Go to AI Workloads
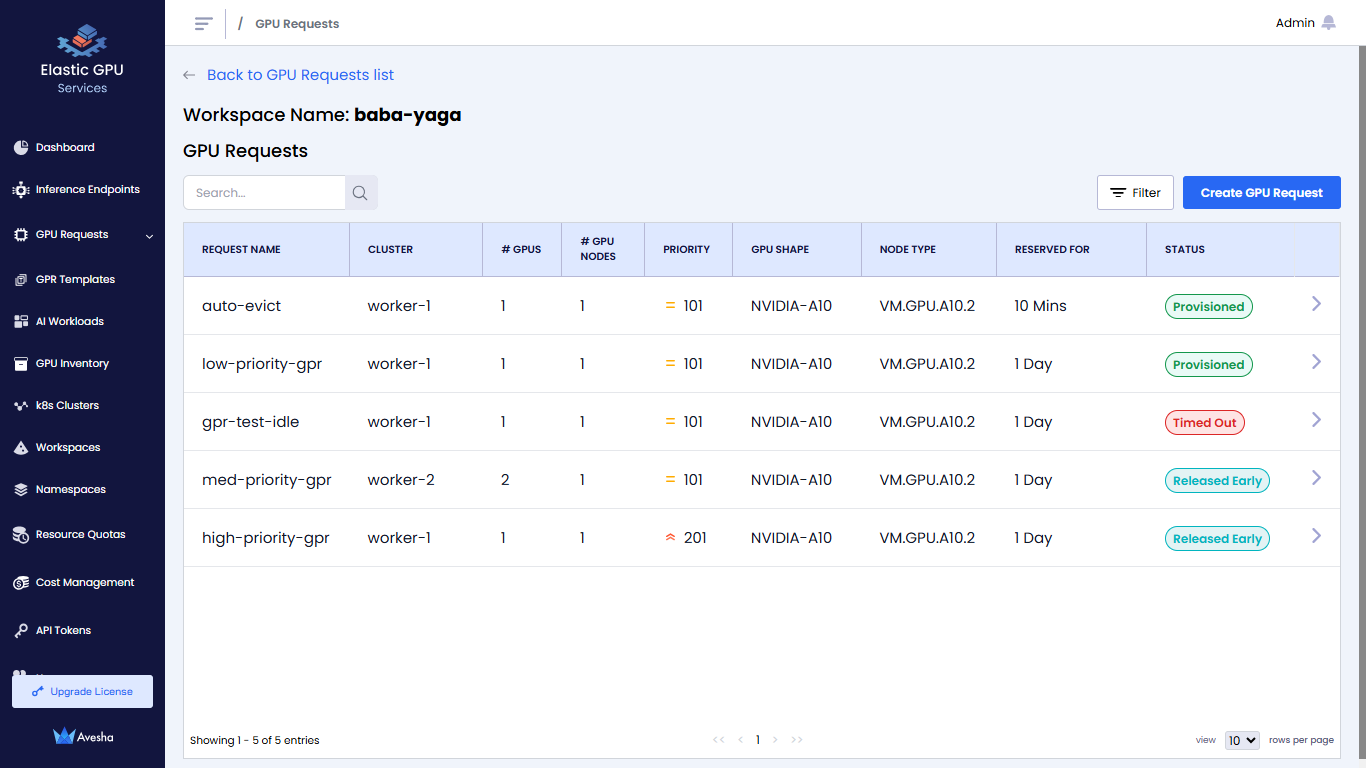1366x768 pixels. (70, 322)
